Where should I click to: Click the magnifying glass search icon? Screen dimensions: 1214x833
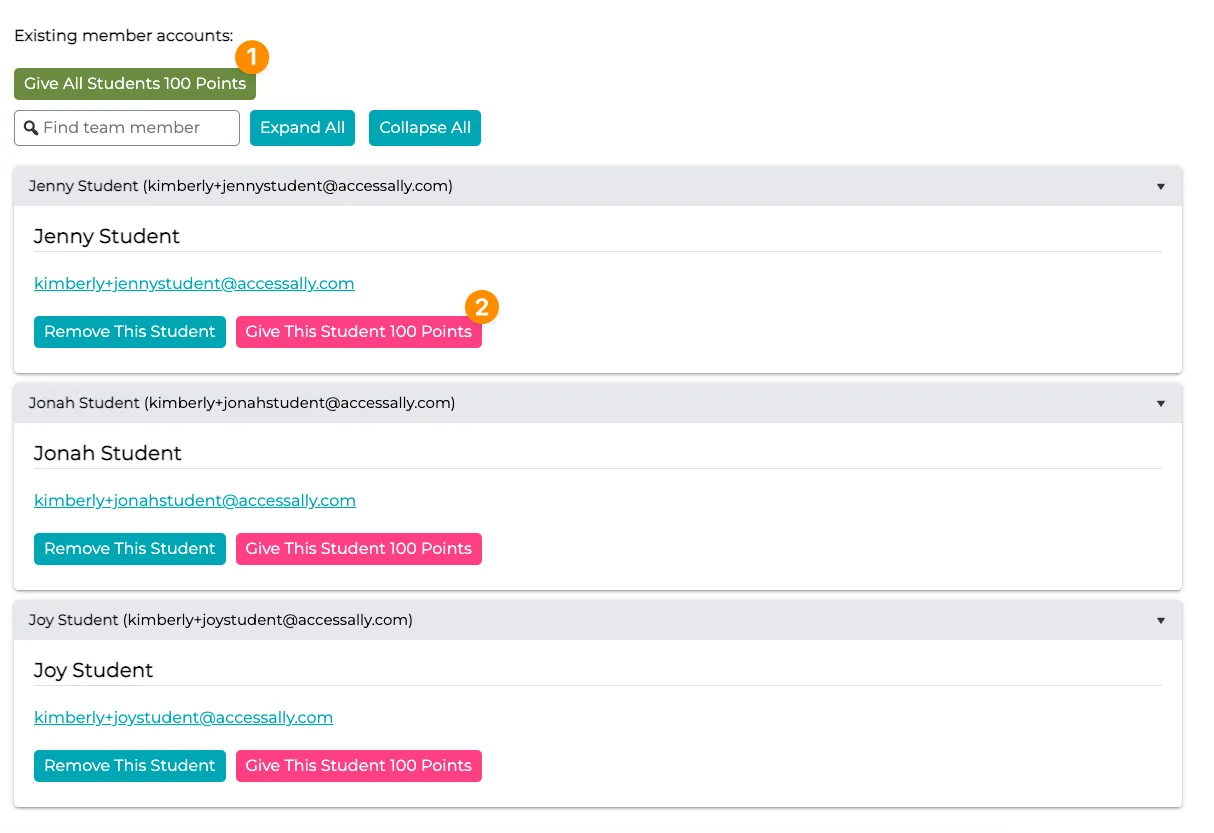[30, 128]
